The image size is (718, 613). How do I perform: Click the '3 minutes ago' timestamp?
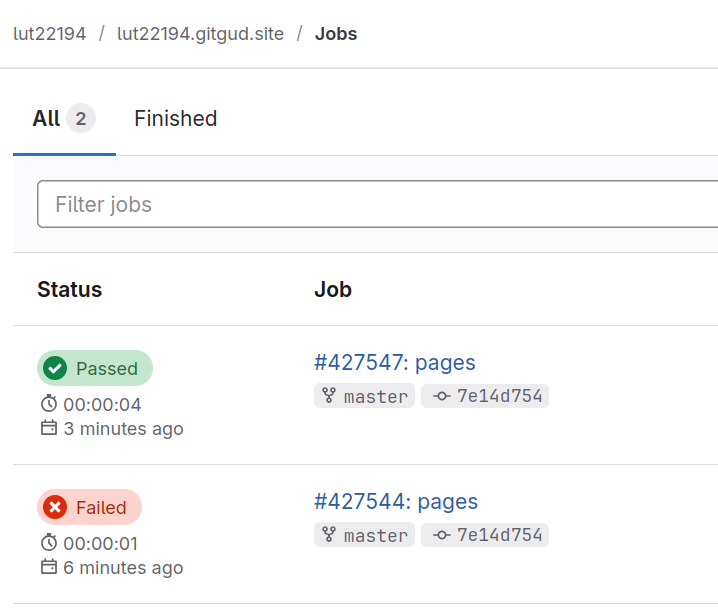(123, 429)
